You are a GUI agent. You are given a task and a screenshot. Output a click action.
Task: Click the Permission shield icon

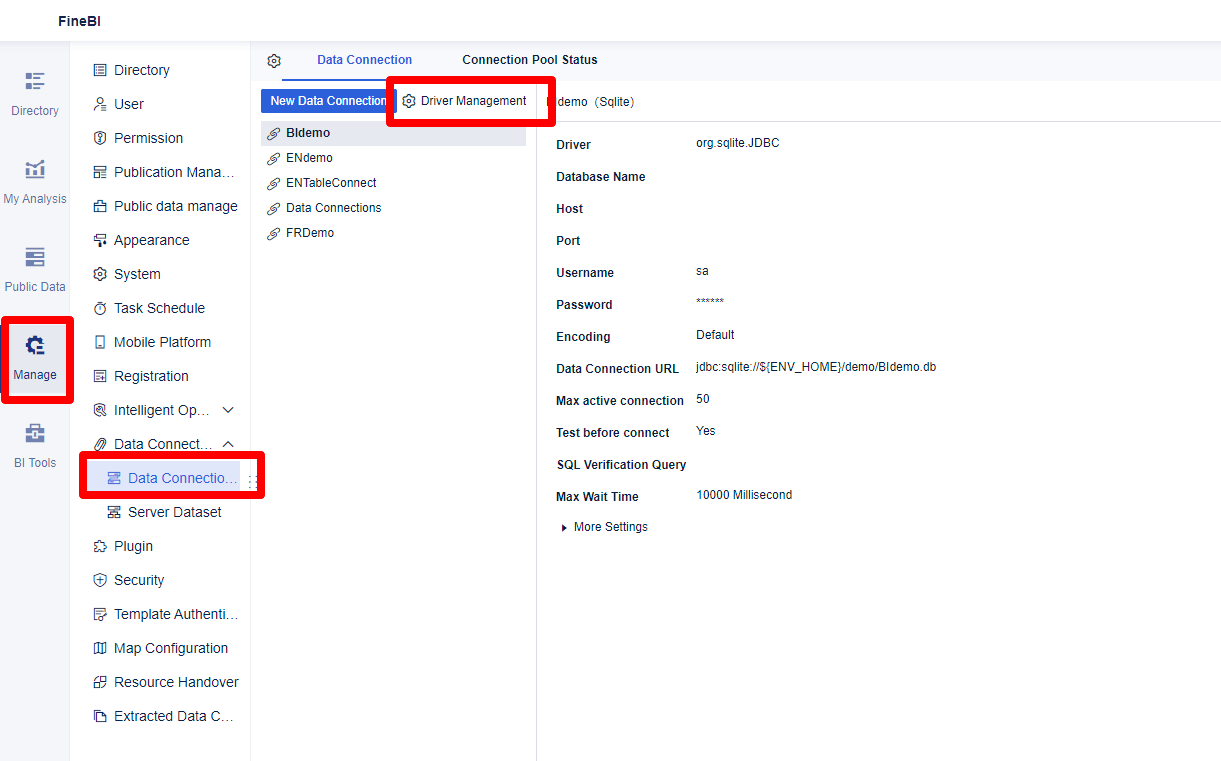pos(100,138)
